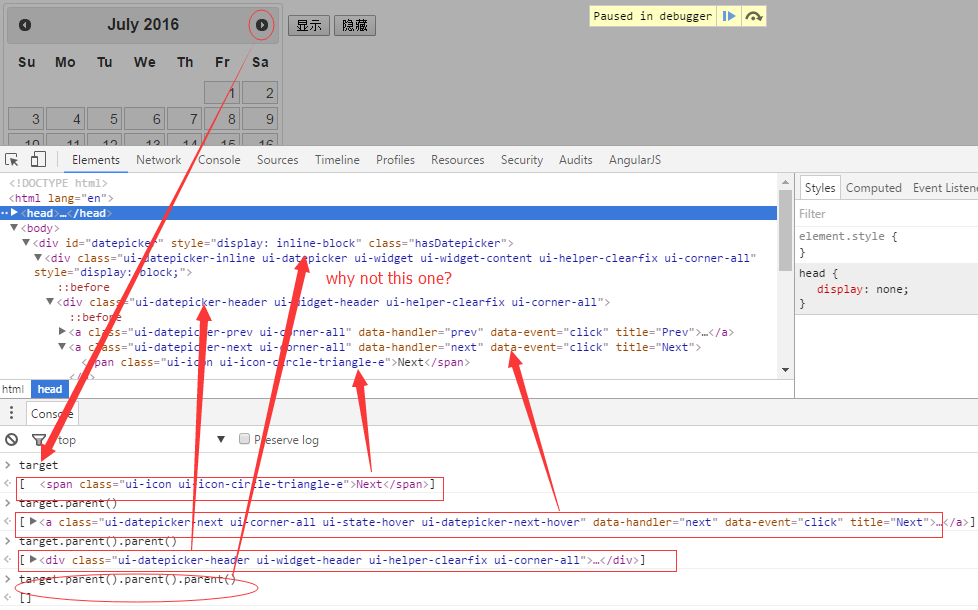The width and height of the screenshot is (978, 610).
Task: Pick July 9 in the calendar
Action: [x=260, y=119]
